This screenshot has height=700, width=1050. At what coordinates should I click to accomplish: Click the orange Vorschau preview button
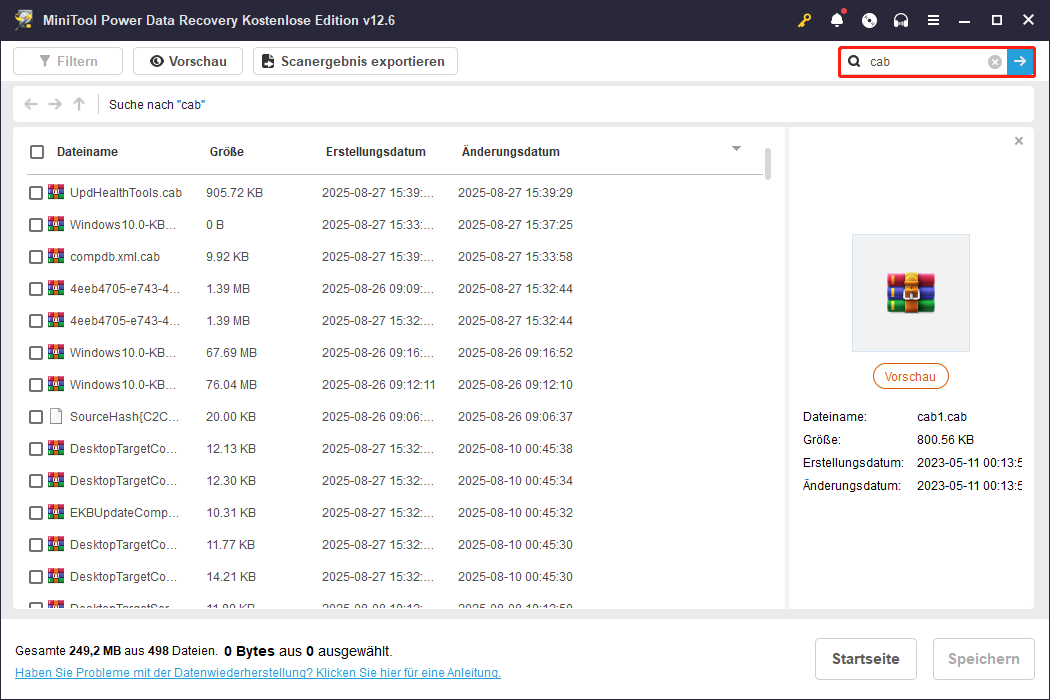click(x=910, y=376)
